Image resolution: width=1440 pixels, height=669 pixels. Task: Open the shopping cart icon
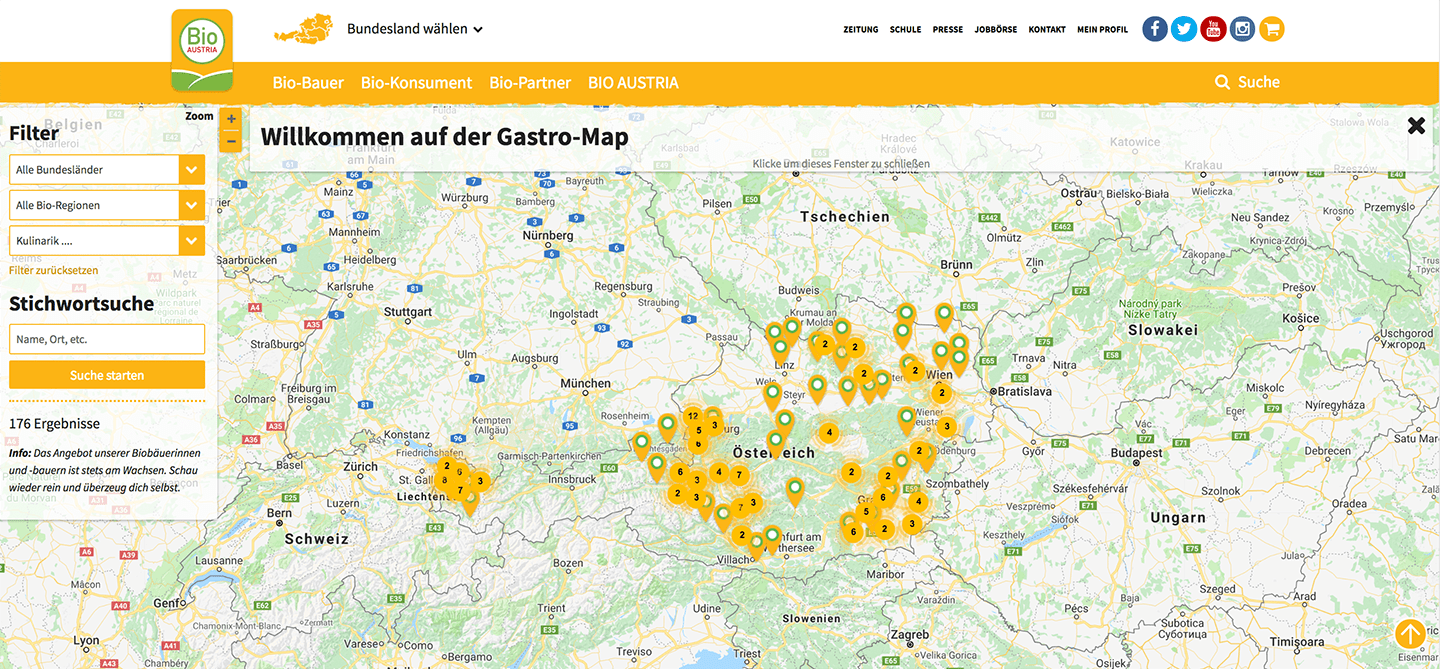point(1271,29)
